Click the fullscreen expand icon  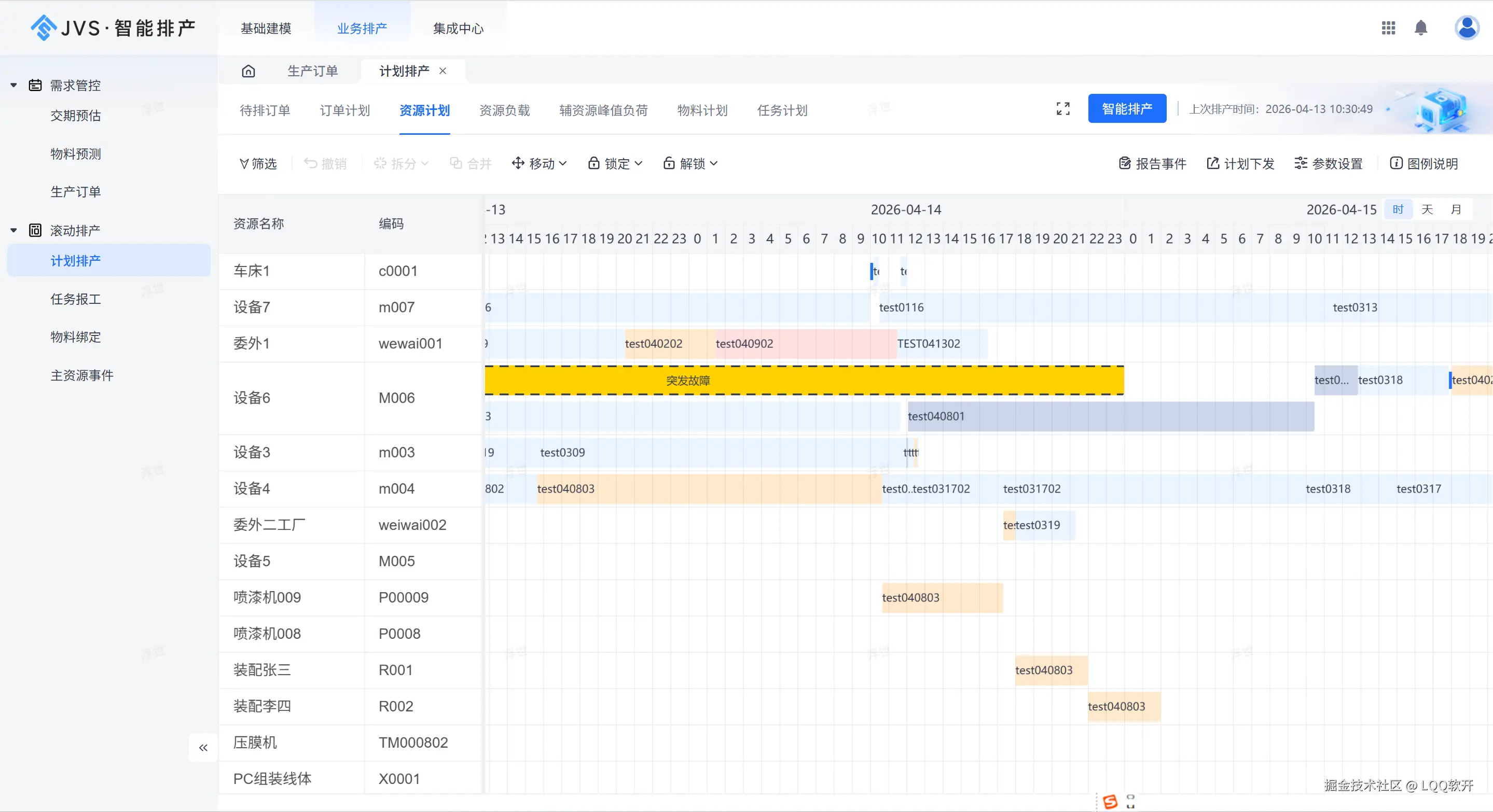[x=1063, y=109]
